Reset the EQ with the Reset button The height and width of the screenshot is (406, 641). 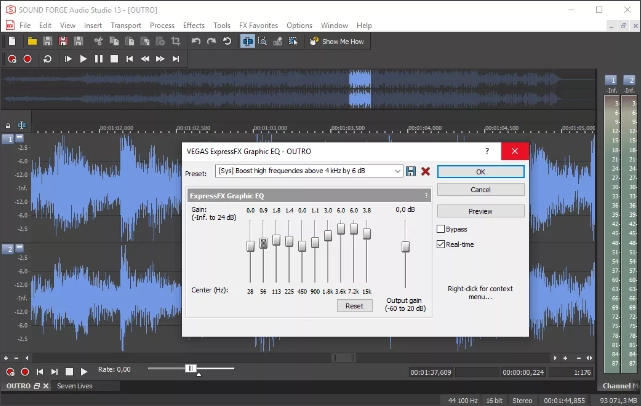click(353, 306)
